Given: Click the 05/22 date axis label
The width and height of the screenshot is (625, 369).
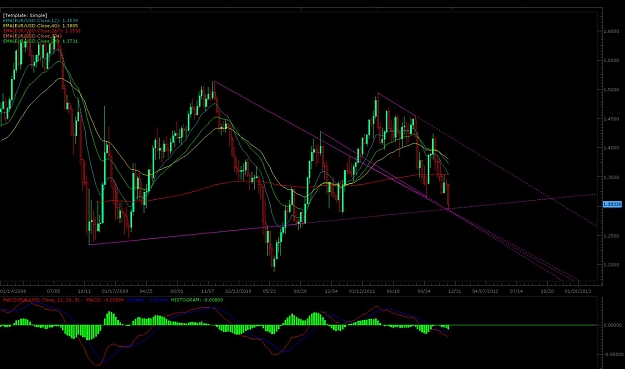Looking at the screenshot, I should pyautogui.click(x=269, y=291).
